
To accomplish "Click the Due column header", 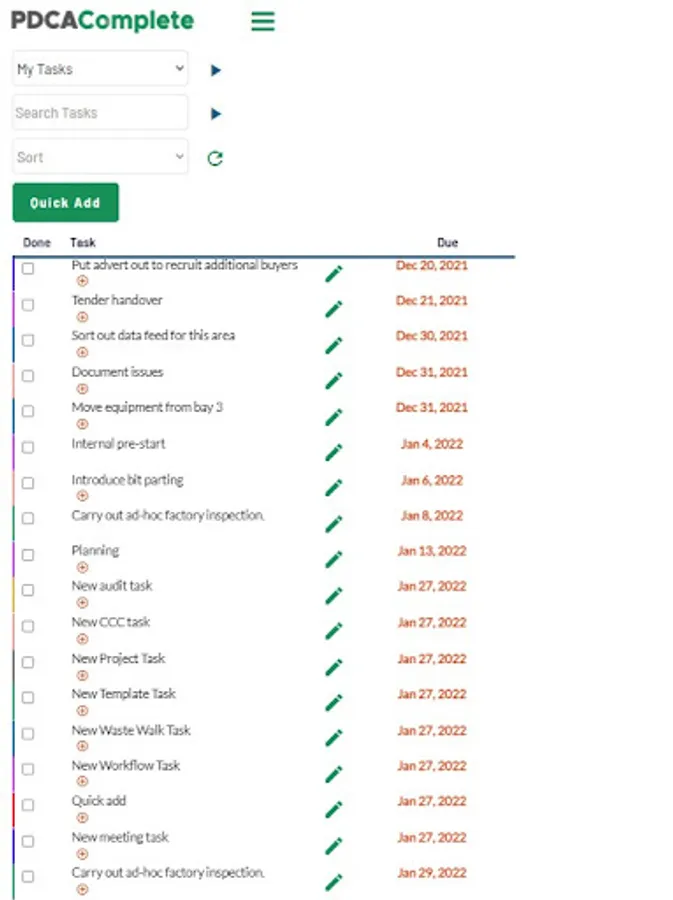I will click(x=447, y=243).
